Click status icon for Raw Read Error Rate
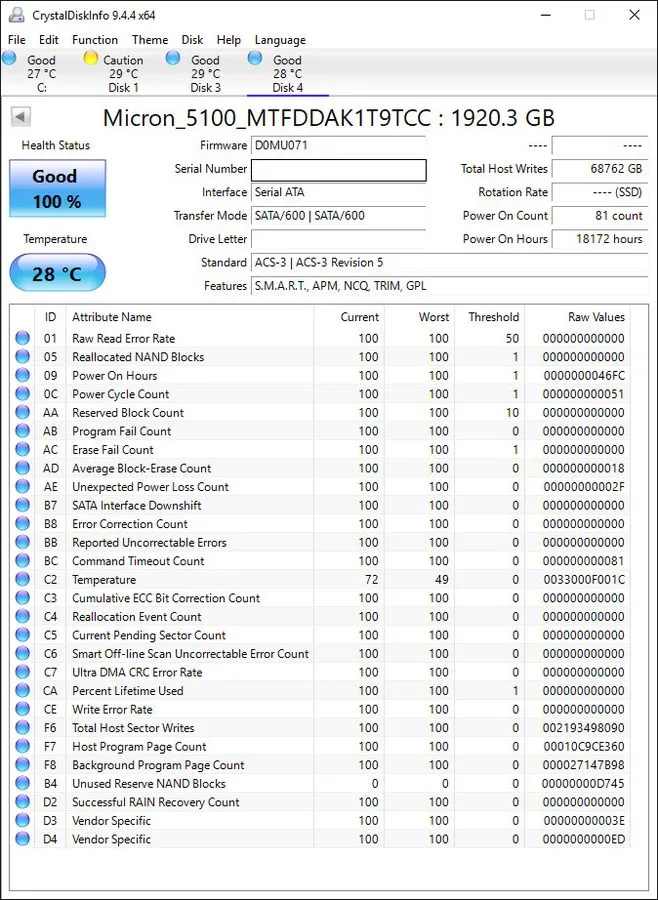This screenshot has height=900, width=658. coord(22,338)
